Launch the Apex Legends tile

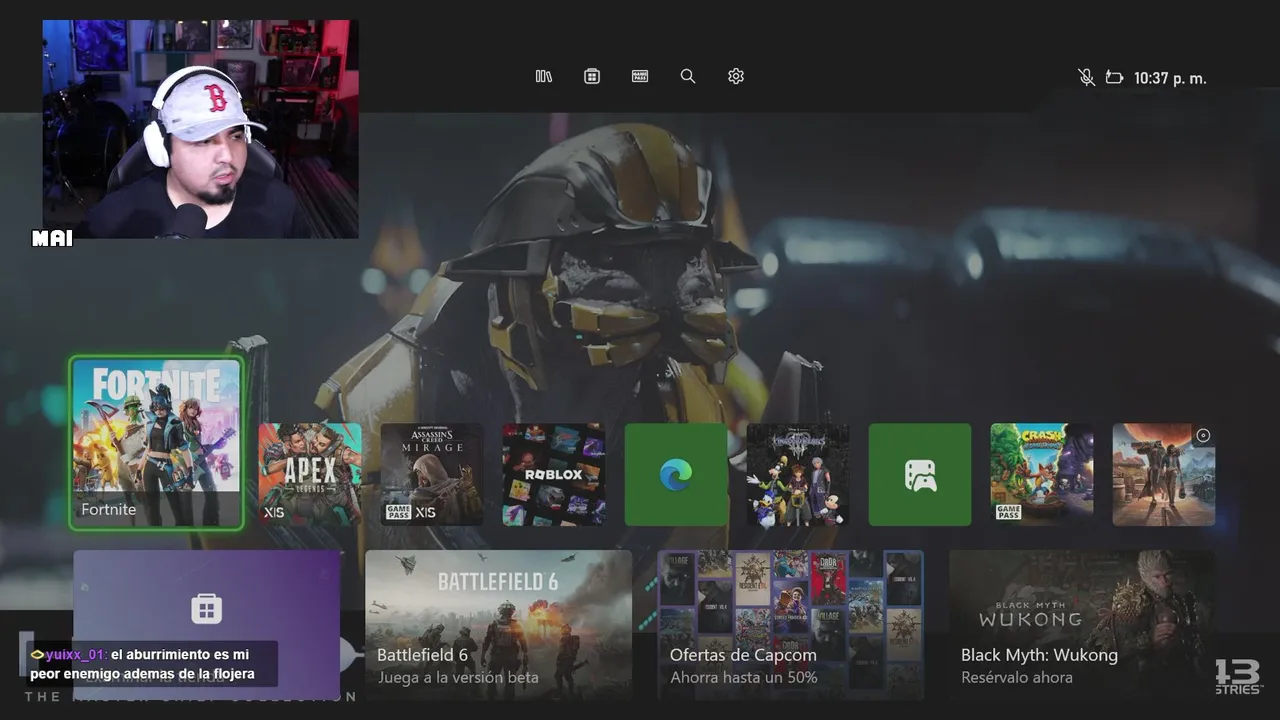coord(310,474)
